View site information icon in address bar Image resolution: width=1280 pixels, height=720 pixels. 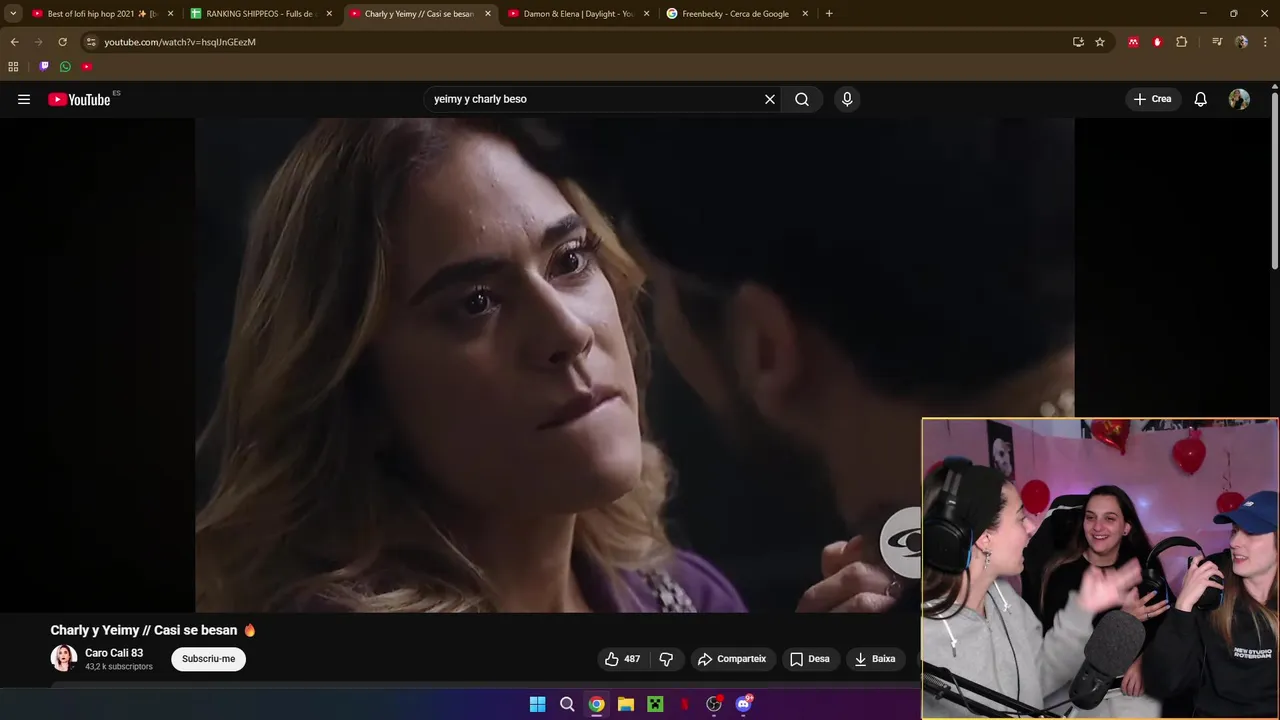pyautogui.click(x=91, y=42)
